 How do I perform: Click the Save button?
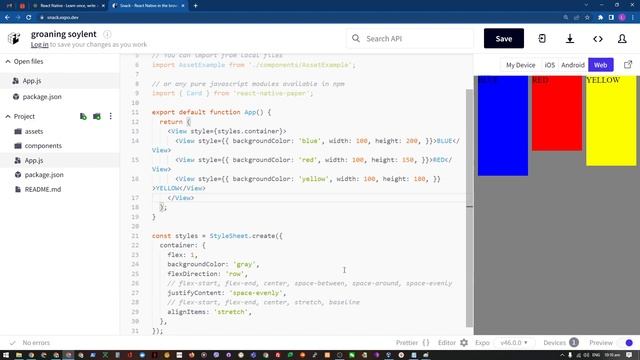tap(504, 38)
